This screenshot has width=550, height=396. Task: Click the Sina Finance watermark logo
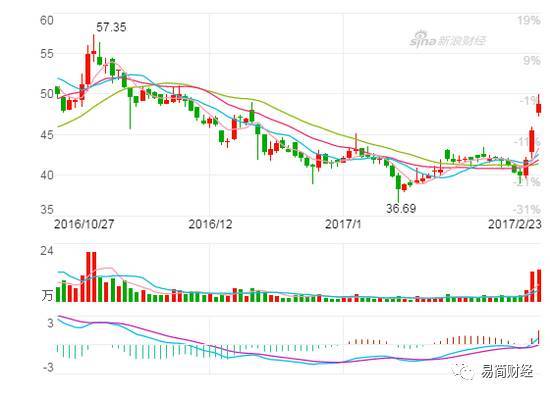coord(448,40)
